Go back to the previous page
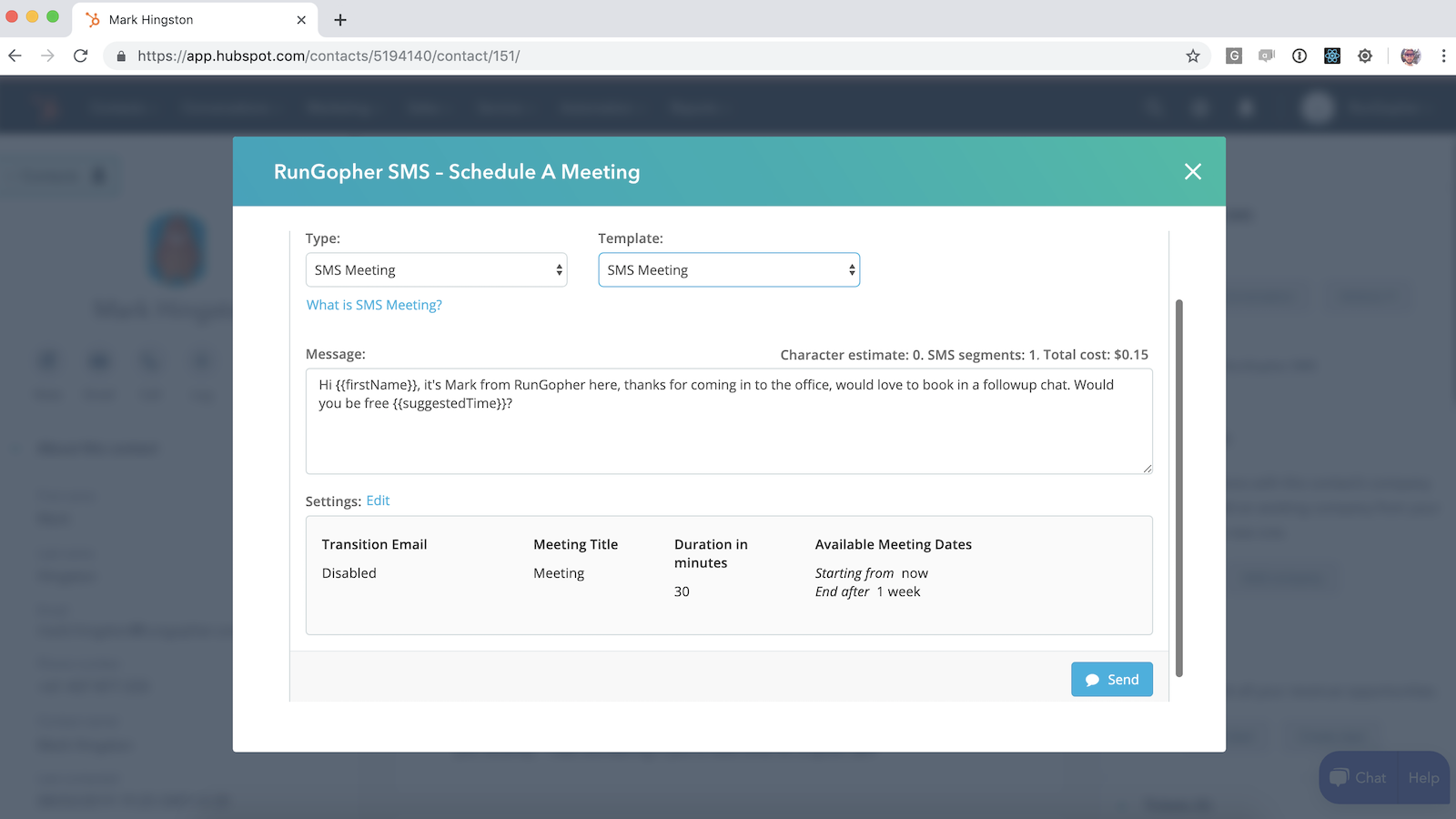Viewport: 1456px width, 819px height. coord(15,56)
